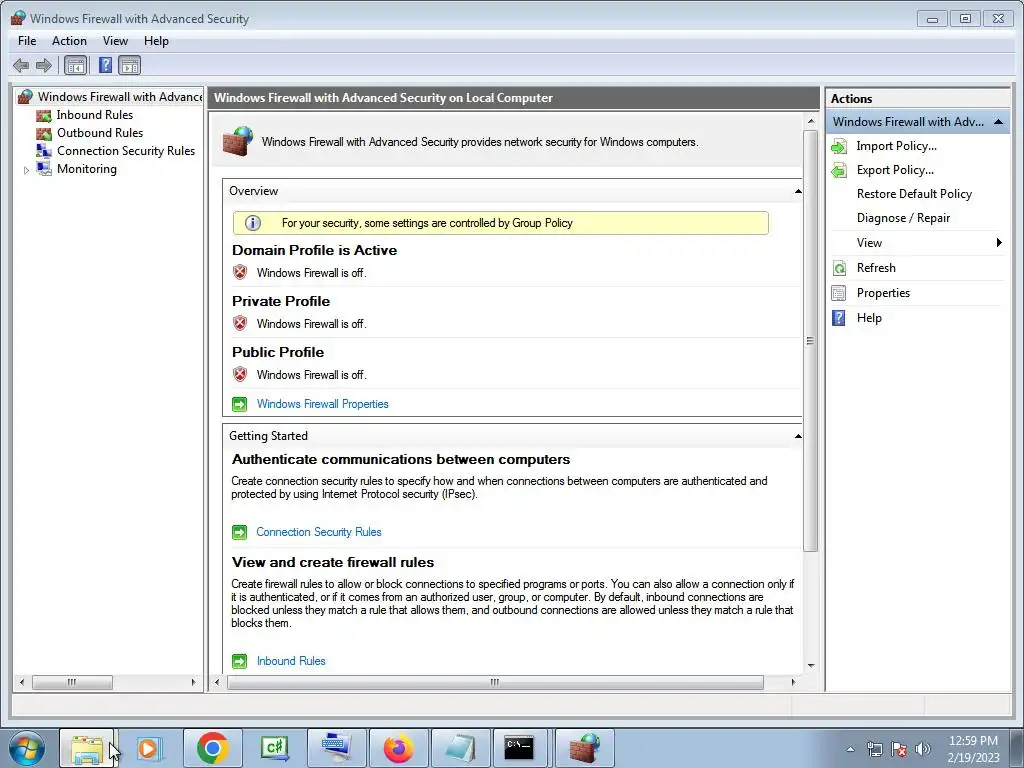Click the firewall brick globe icon in overview
Screen dimensions: 1024x768
pos(238,141)
